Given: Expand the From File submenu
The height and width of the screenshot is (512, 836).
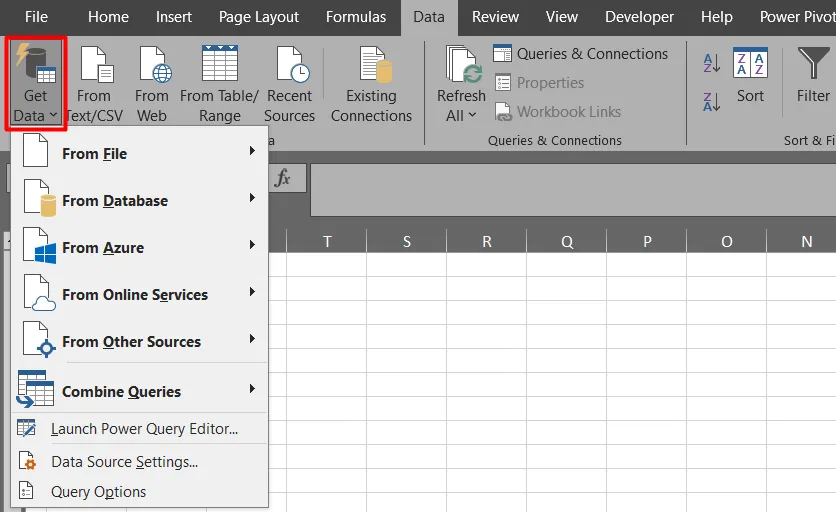Looking at the screenshot, I should click(139, 153).
